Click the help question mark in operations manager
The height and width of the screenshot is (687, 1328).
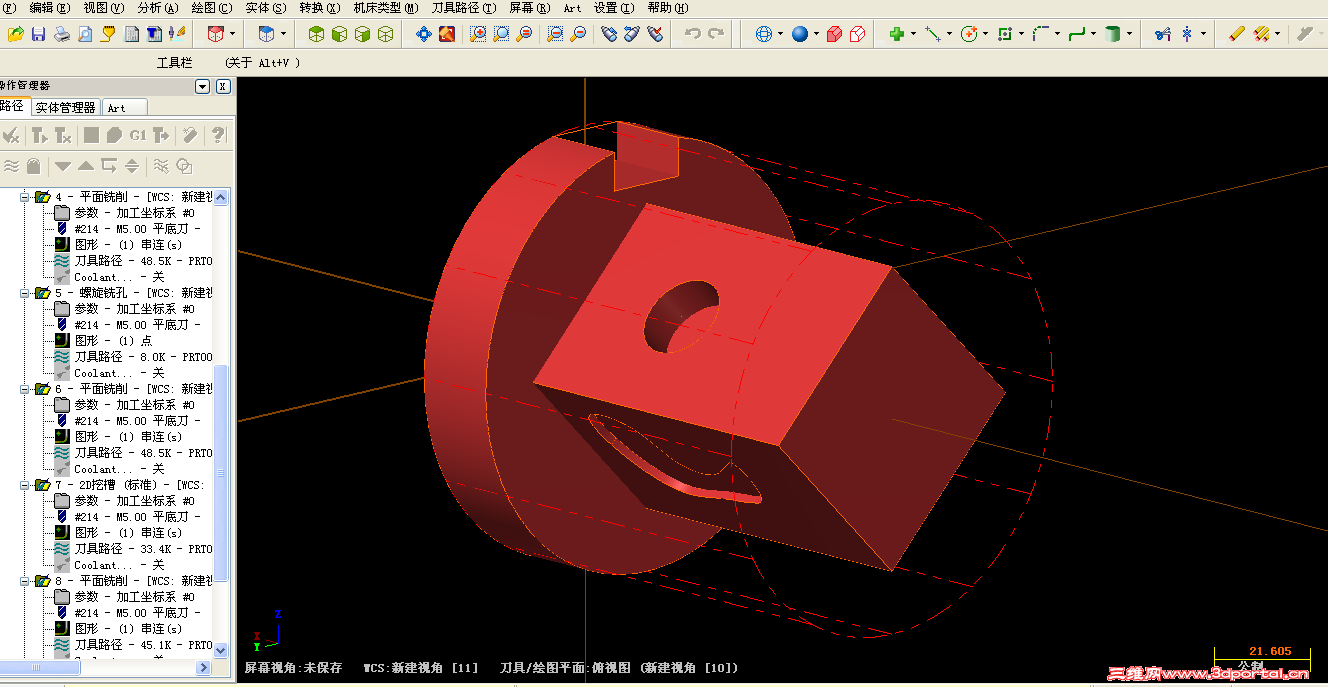[x=218, y=135]
